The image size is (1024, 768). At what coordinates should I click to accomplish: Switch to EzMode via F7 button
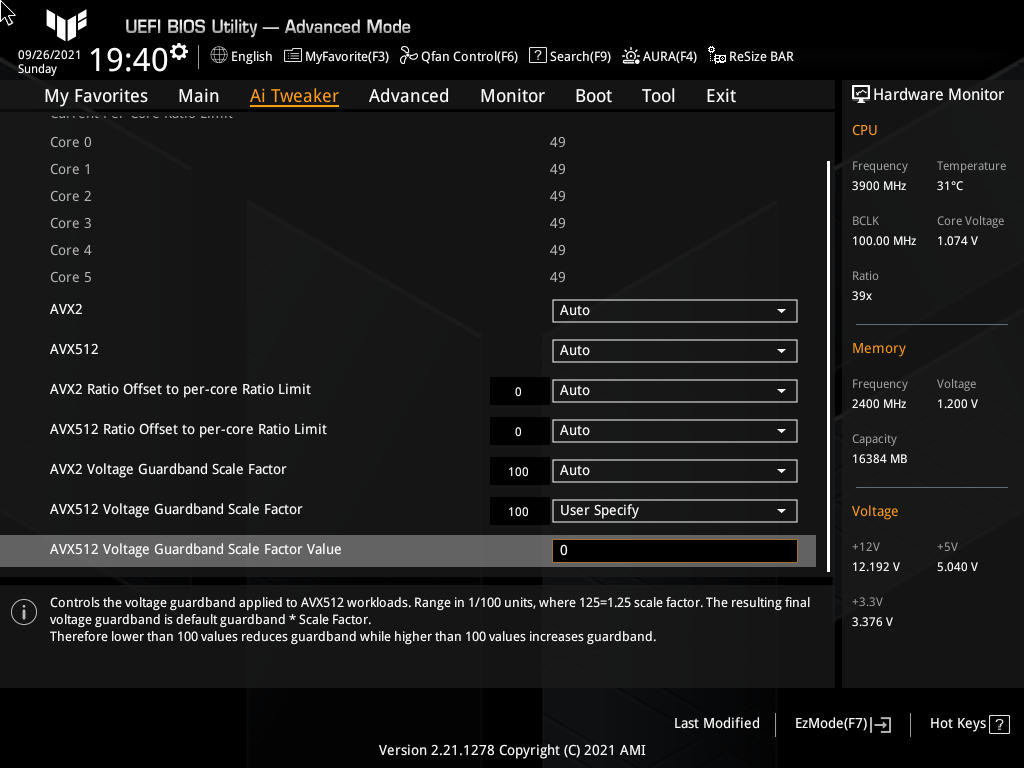(x=841, y=723)
